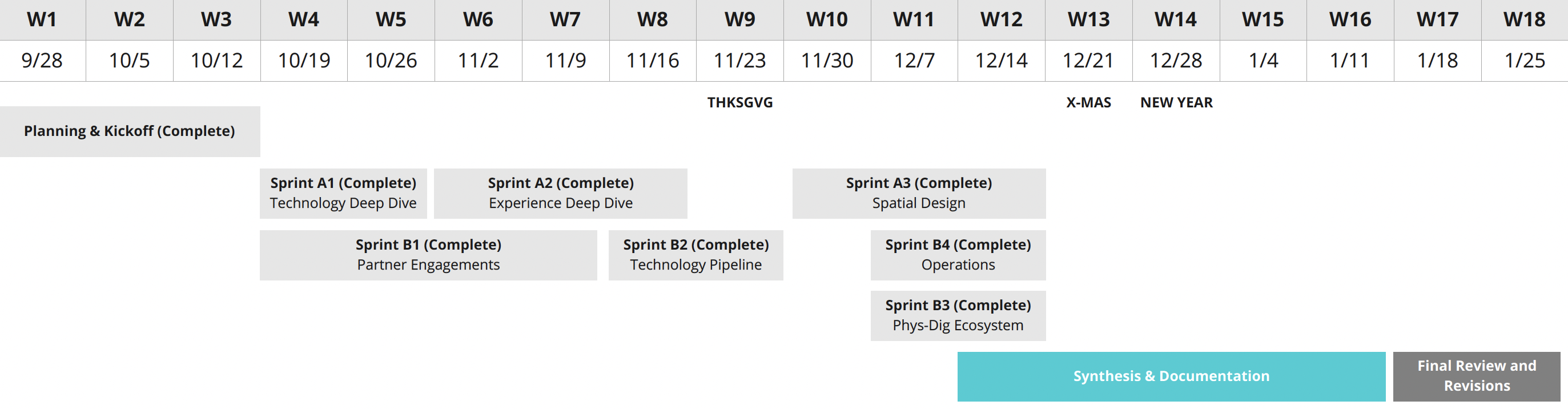
Task: Click the THKSGVG holiday label
Action: coord(739,102)
